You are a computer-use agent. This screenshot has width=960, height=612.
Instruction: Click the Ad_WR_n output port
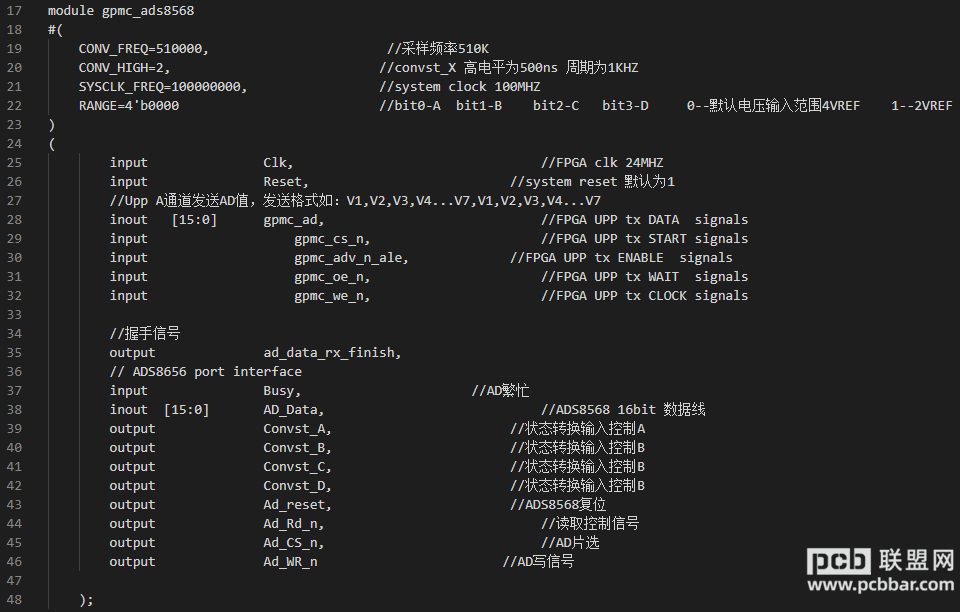(290, 562)
